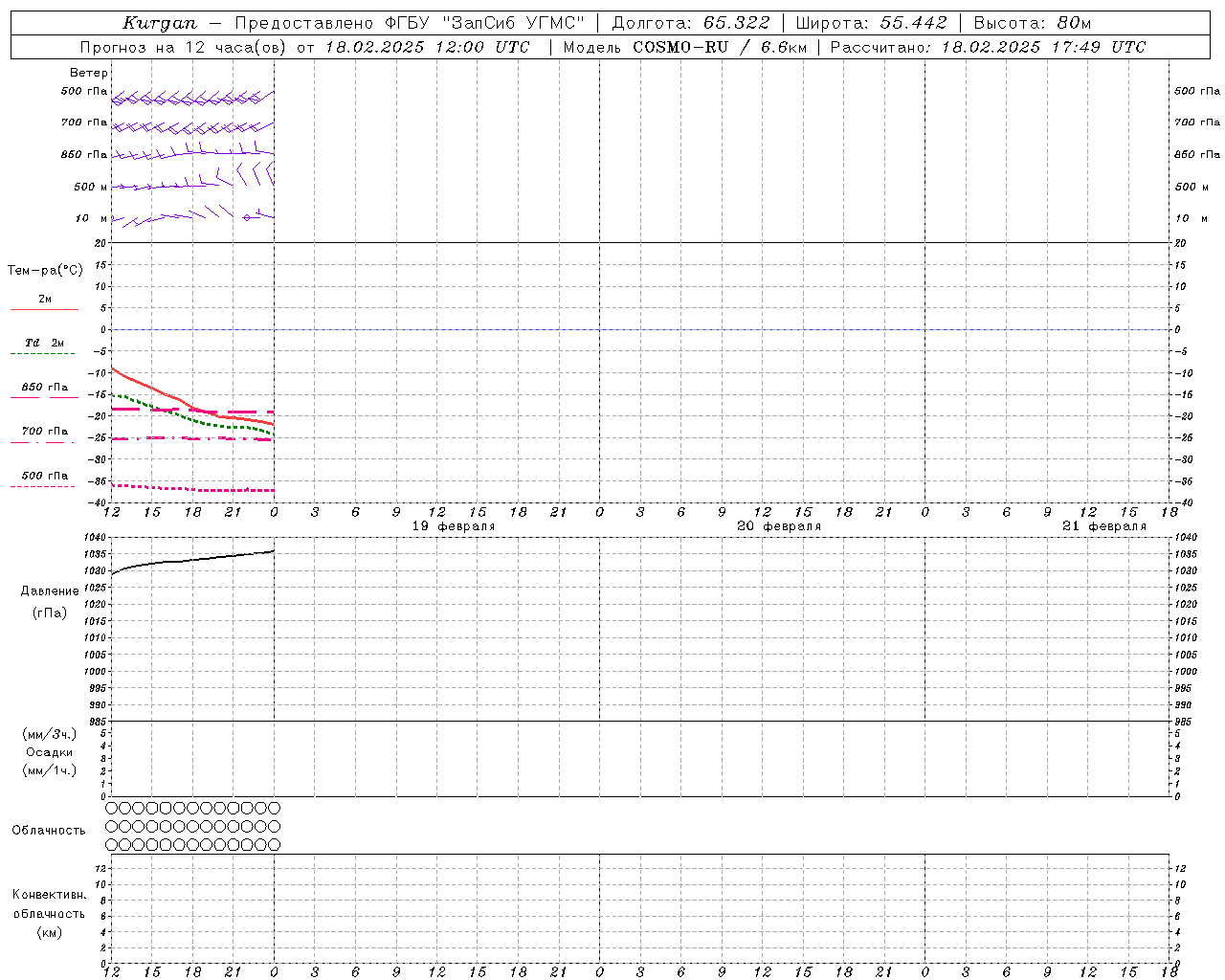The width and height of the screenshot is (1225, 980).
Task: Click the black pressure curve
Action: [x=191, y=560]
